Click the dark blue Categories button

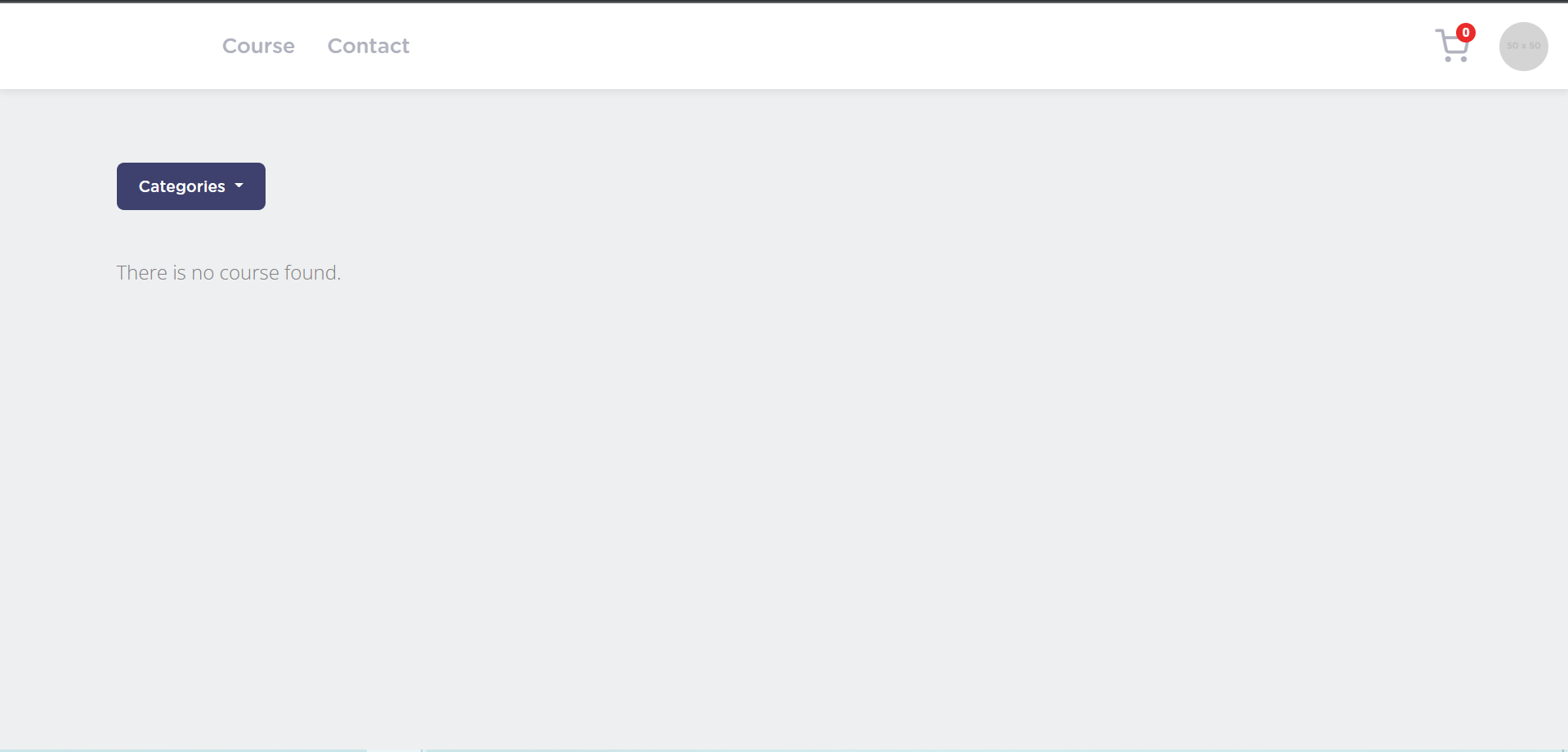click(x=191, y=186)
